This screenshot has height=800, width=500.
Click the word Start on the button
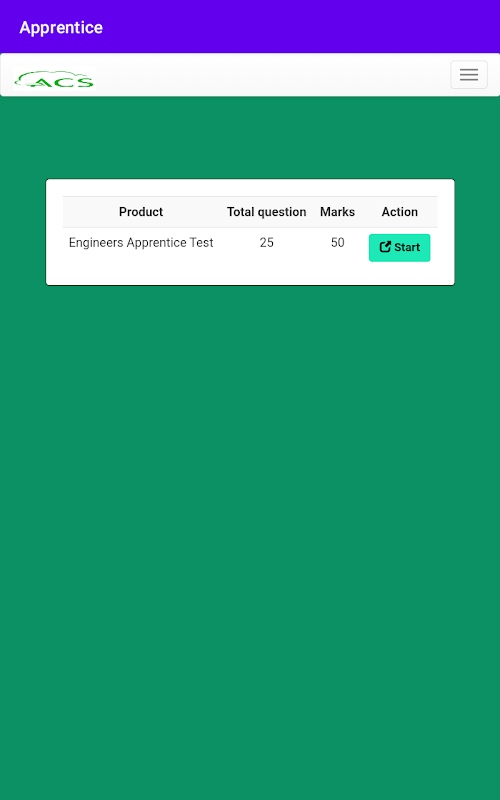click(x=407, y=247)
